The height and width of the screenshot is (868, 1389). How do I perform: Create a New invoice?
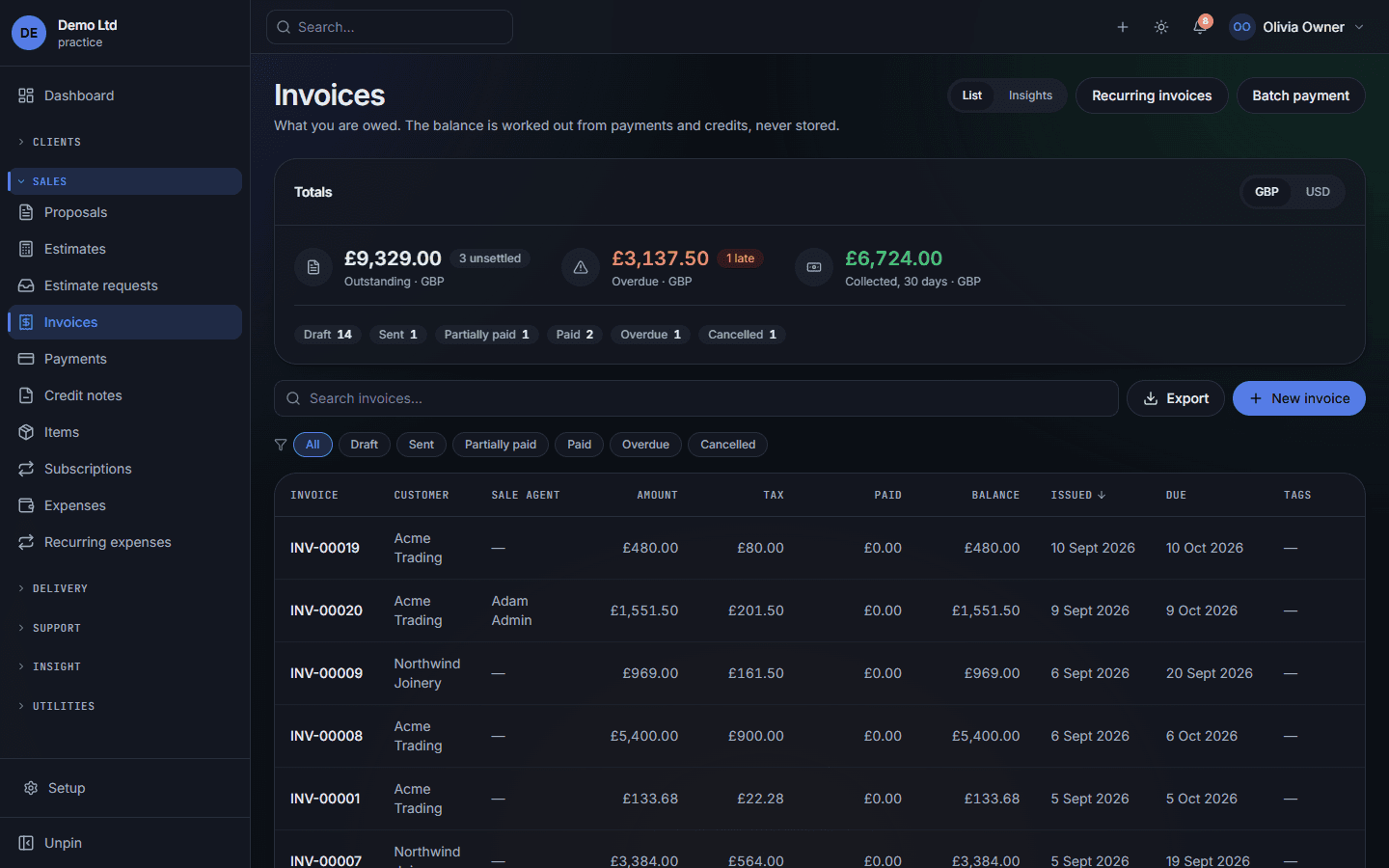pos(1299,398)
